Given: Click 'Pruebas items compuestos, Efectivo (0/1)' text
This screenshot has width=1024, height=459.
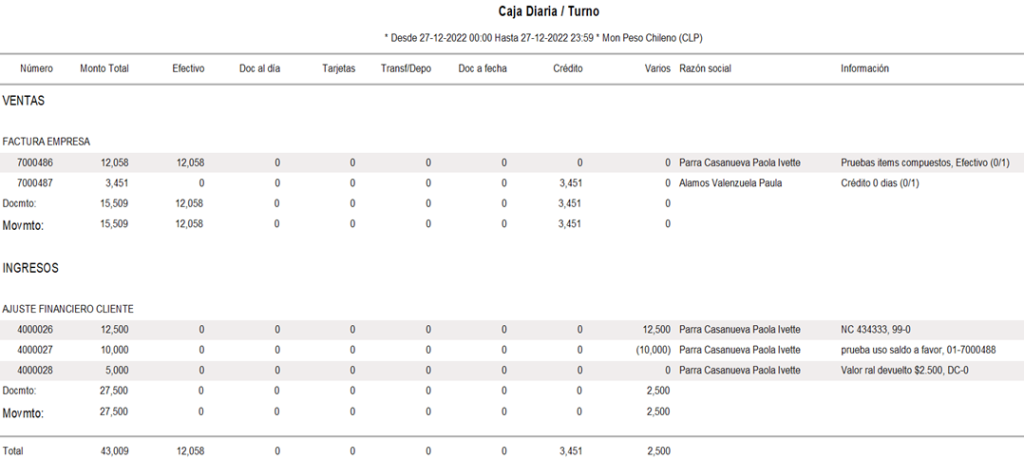Looking at the screenshot, I should pos(925,163).
